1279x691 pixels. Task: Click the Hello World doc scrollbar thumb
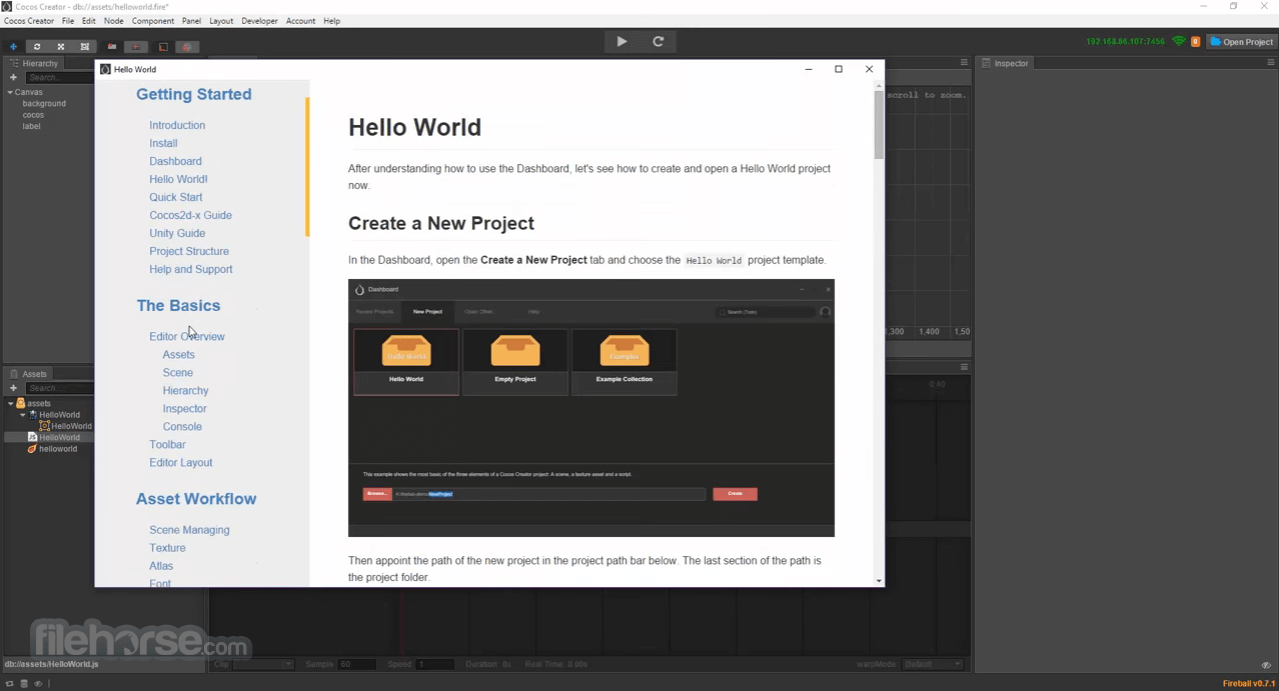click(x=879, y=125)
